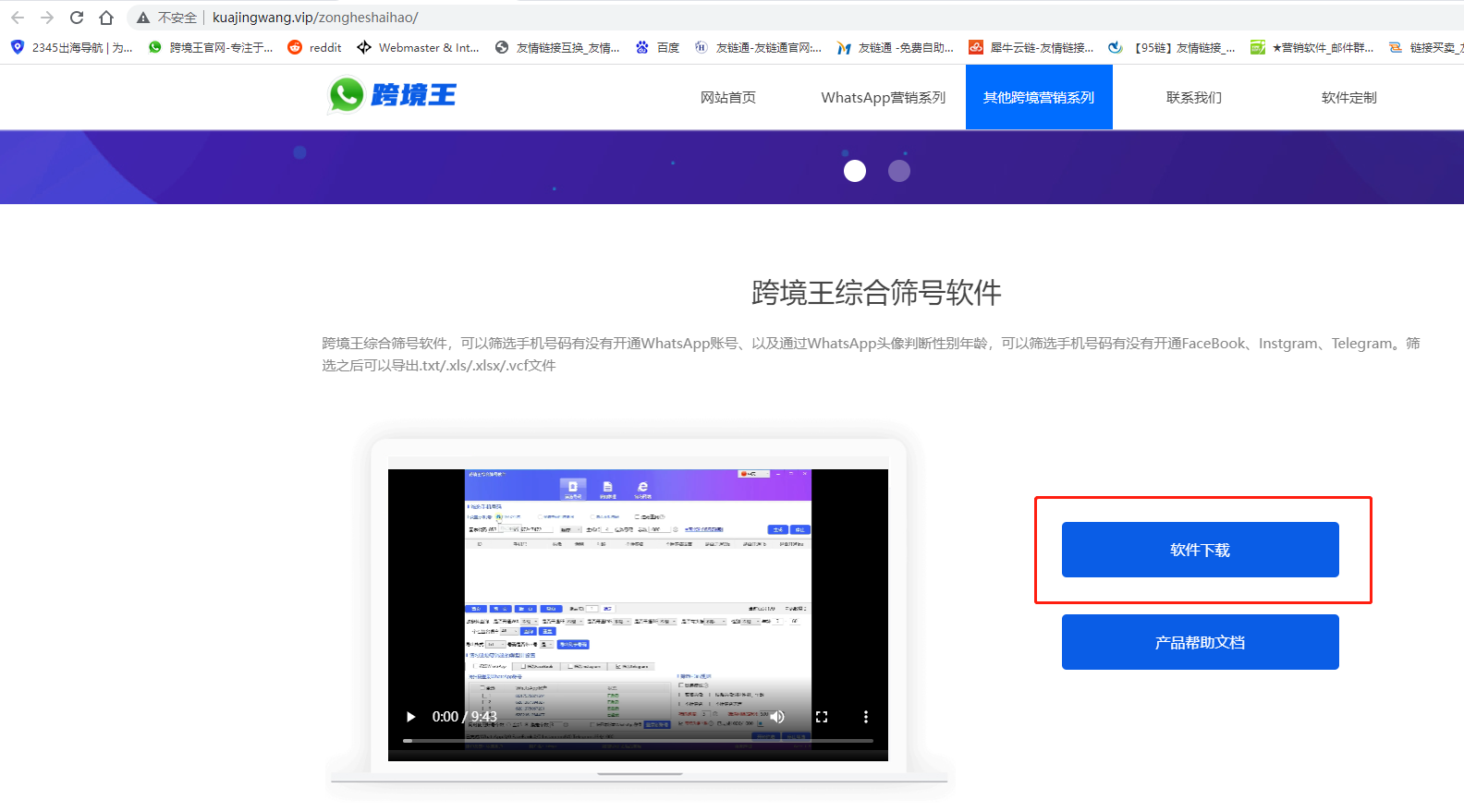The width and height of the screenshot is (1464, 812).
Task: Open the 犀牛云链 bookmark
Action: [1031, 47]
